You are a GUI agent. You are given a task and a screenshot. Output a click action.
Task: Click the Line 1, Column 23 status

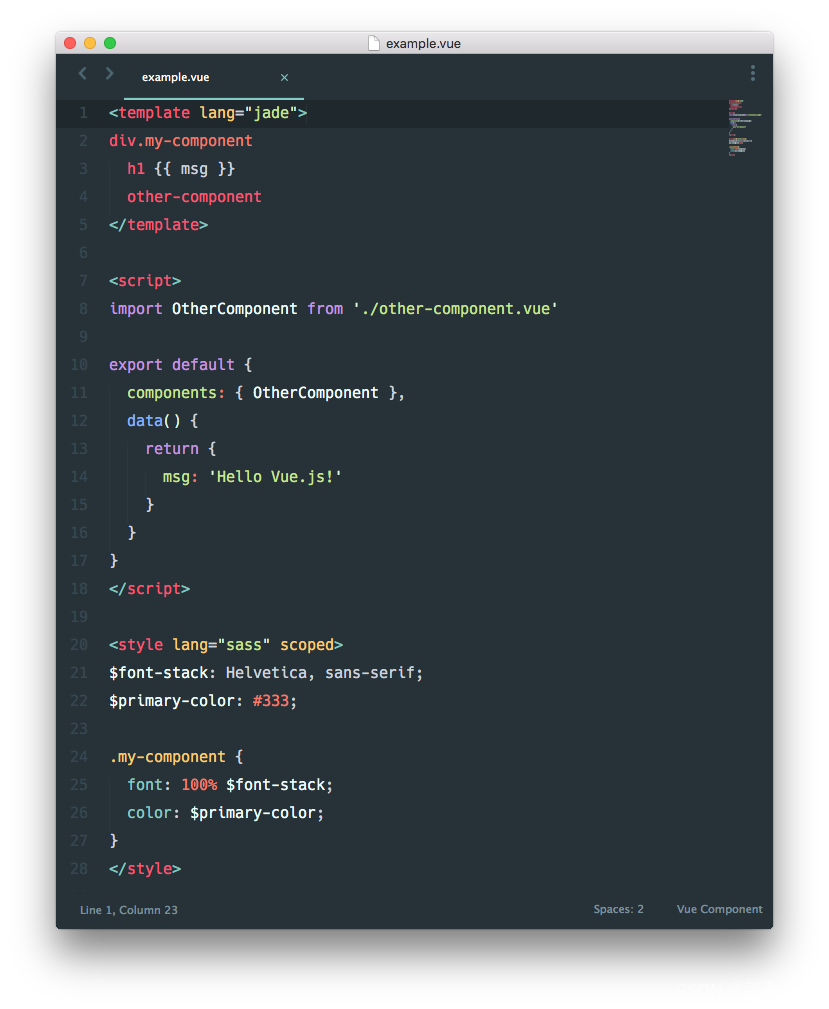point(129,910)
